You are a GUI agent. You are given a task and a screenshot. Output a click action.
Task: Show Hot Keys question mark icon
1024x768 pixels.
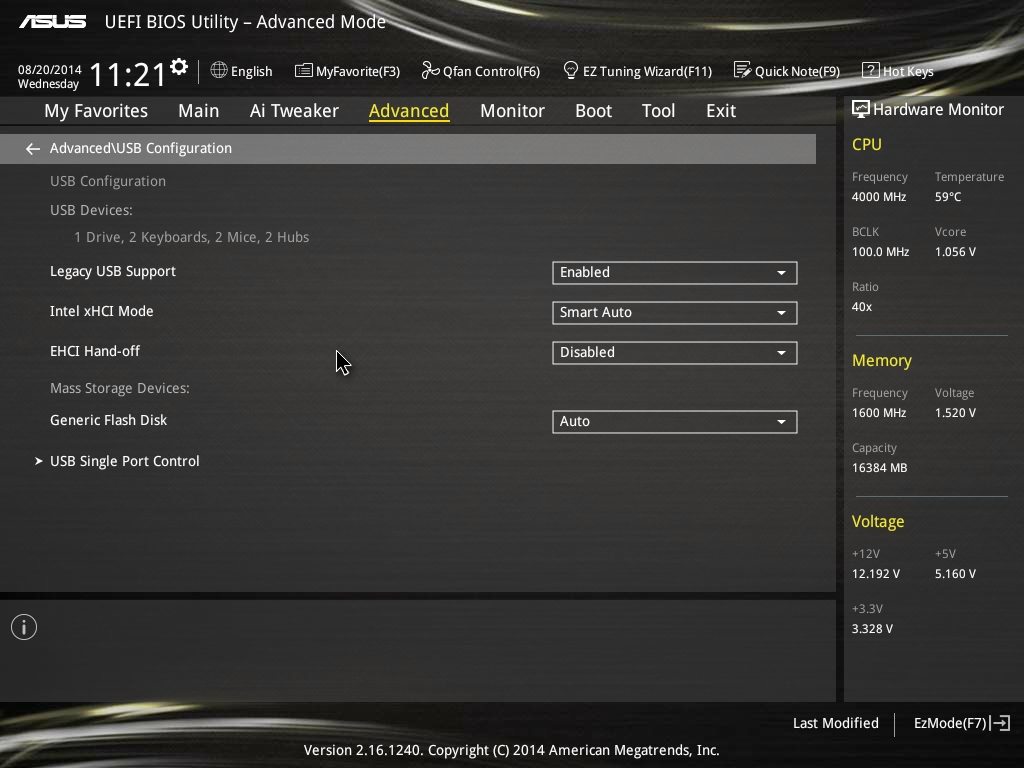pyautogui.click(x=871, y=70)
